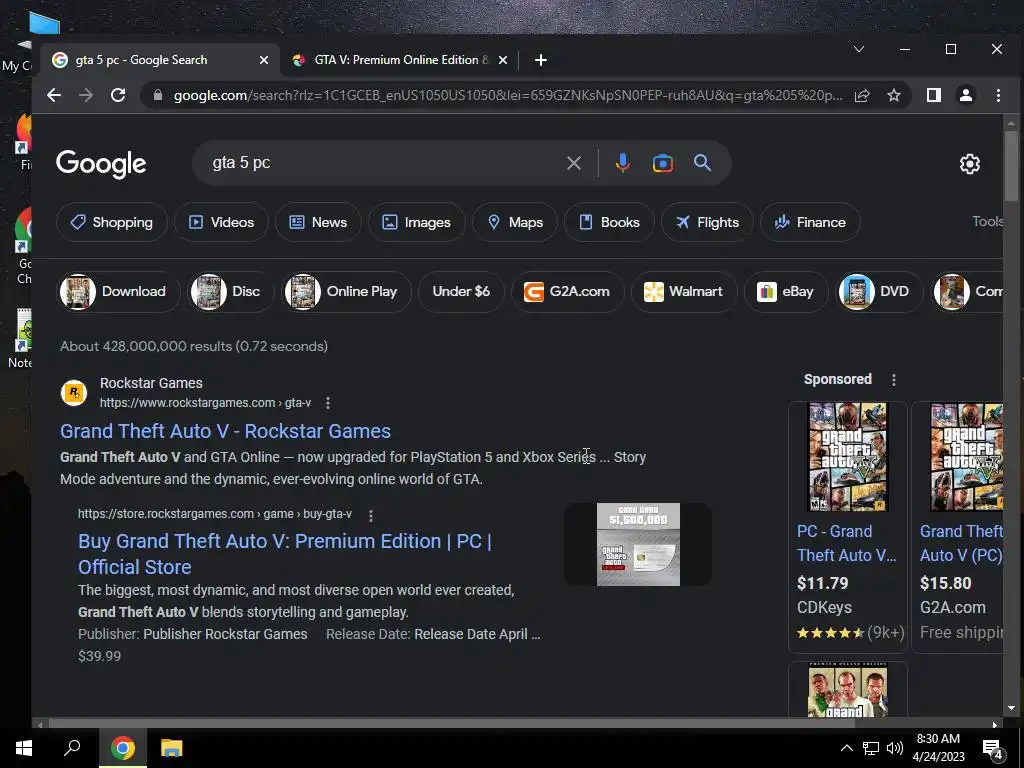Viewport: 1024px width, 768px height.
Task: Filter results by Books
Action: click(610, 222)
